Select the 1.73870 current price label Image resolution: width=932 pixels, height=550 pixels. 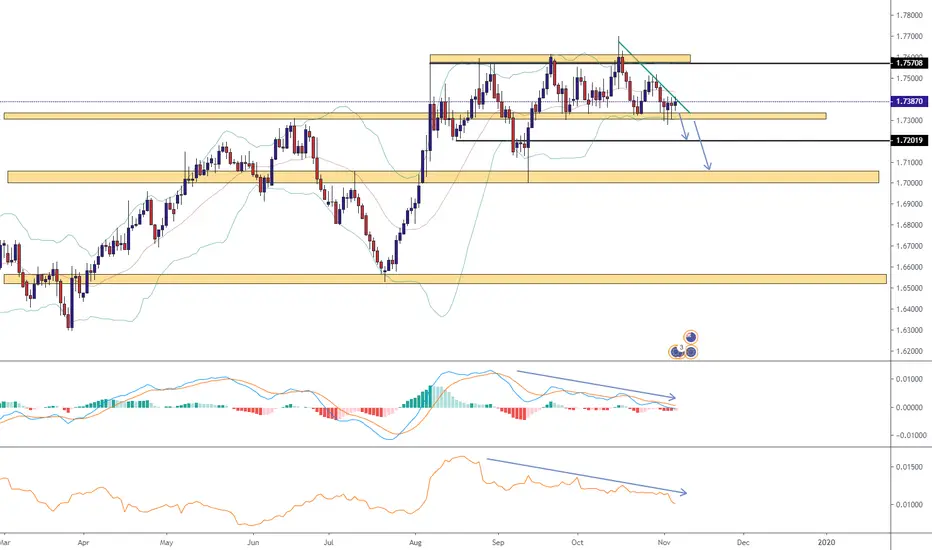click(x=909, y=102)
